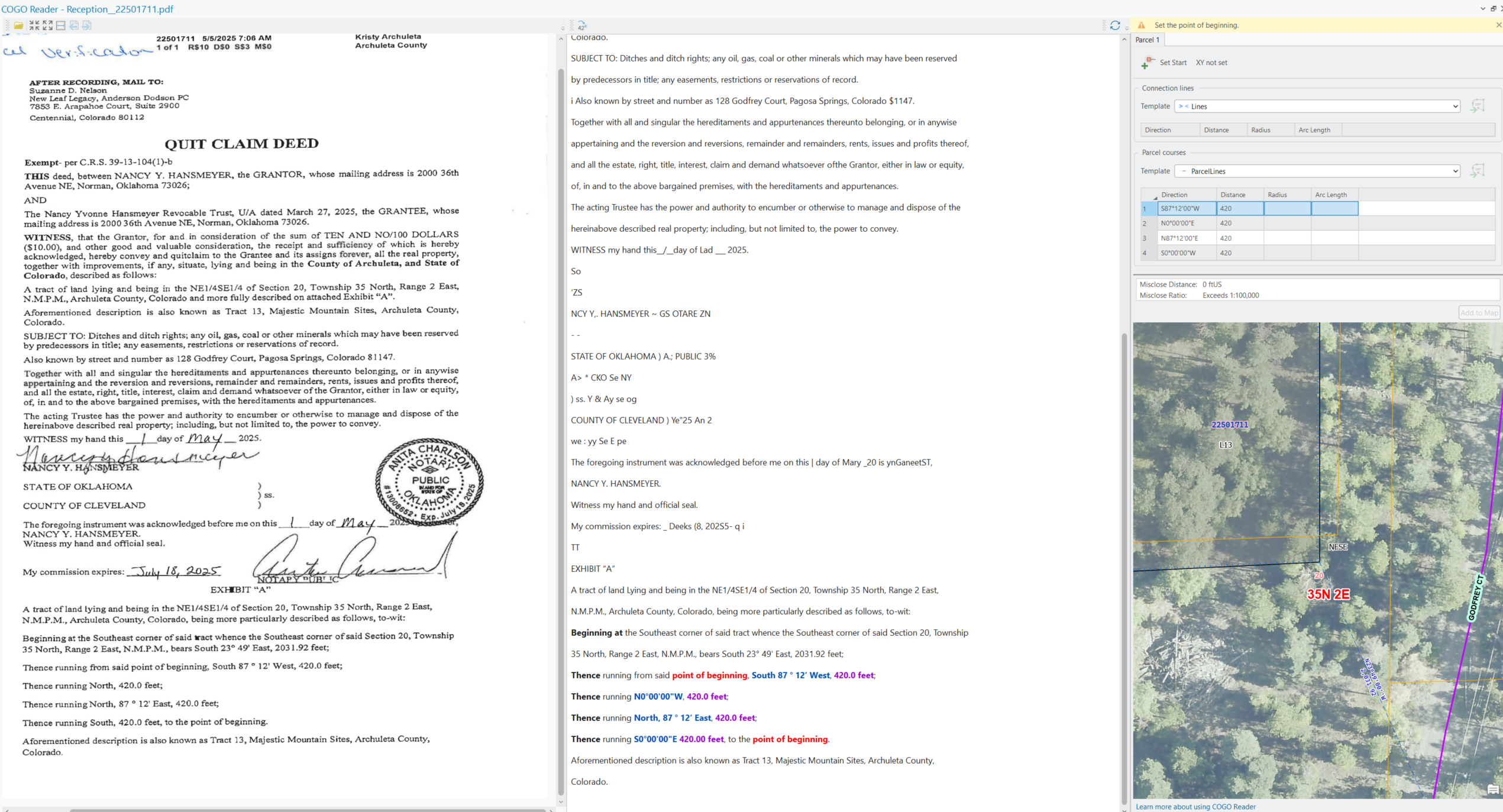Click scroll-up arrow of PDF viewer
Image resolution: width=1503 pixels, height=812 pixels.
561,39
